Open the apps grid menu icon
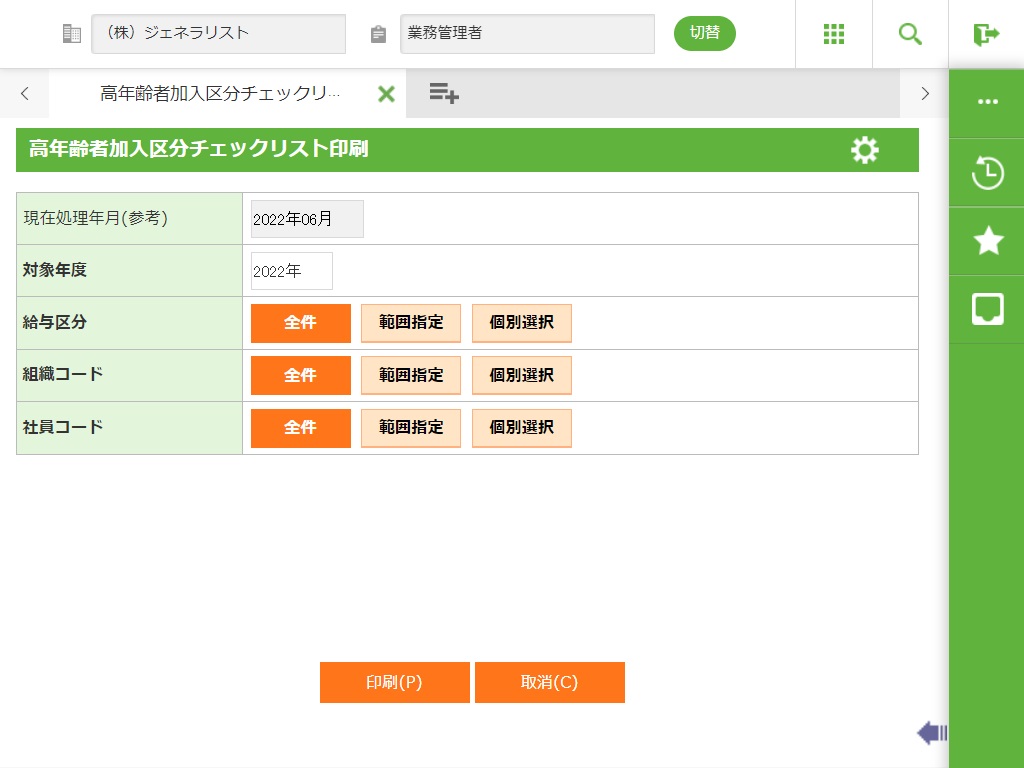Screen dimensions: 1024x768 834,34
